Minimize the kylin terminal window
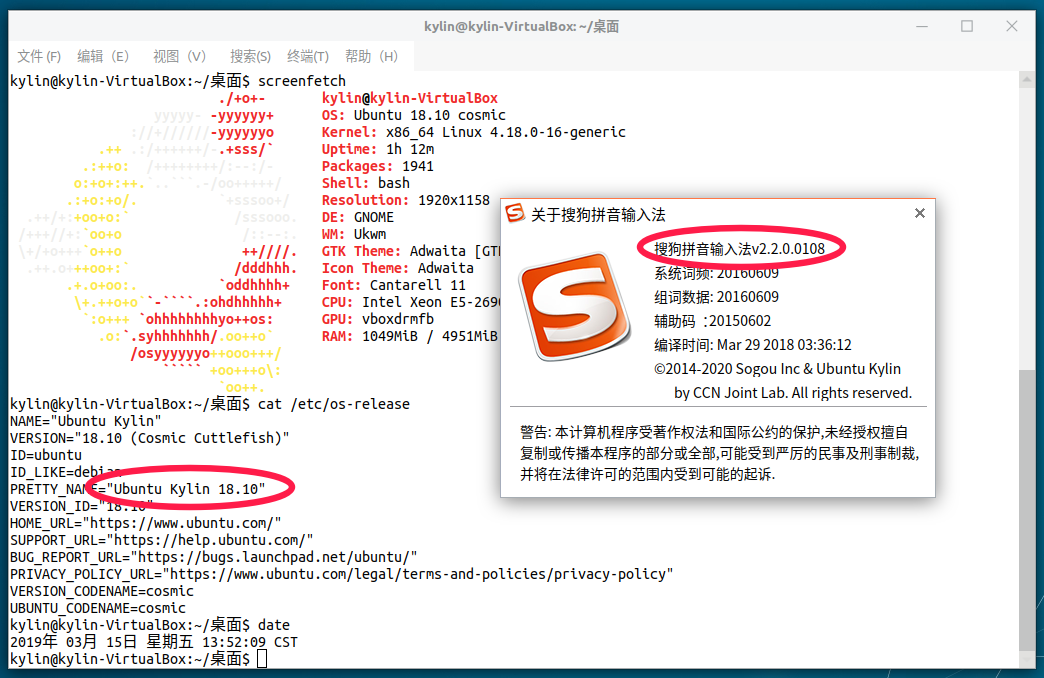Image resolution: width=1044 pixels, height=678 pixels. tap(922, 27)
